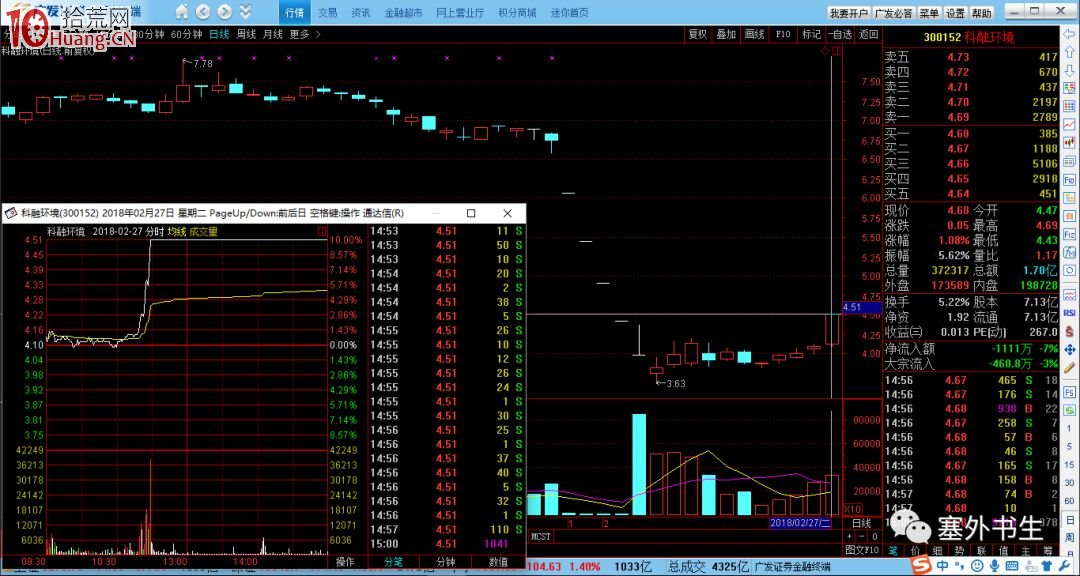Select the 势 tab below the tick list
The height and width of the screenshot is (576, 1080).
(959, 550)
